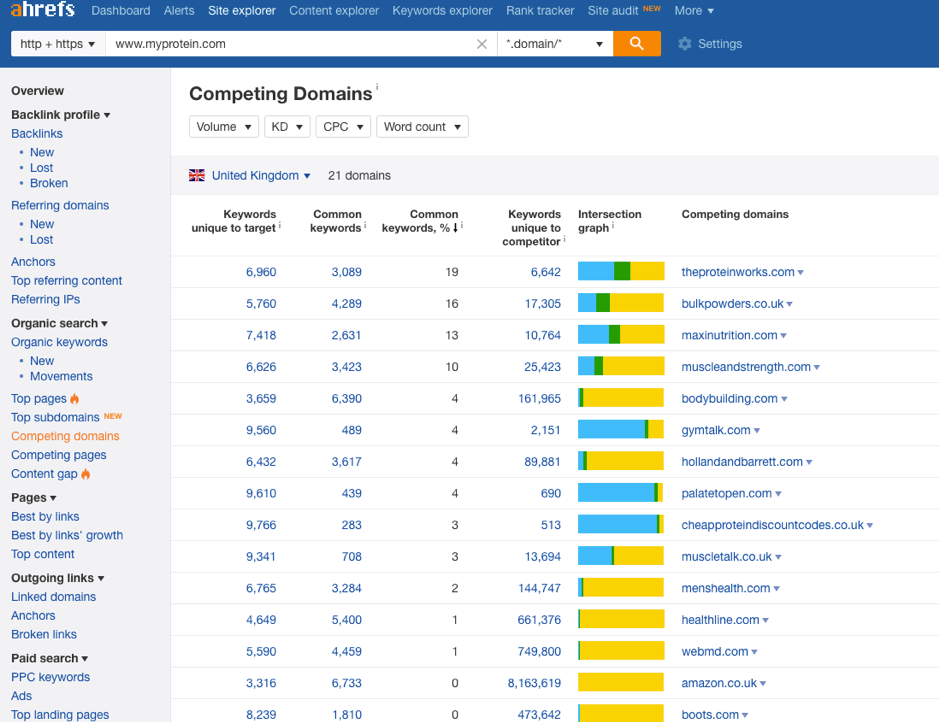Viewport: 939px width, 722px height.
Task: Open the webmd.com dropdown arrow
Action: pyautogui.click(x=754, y=652)
